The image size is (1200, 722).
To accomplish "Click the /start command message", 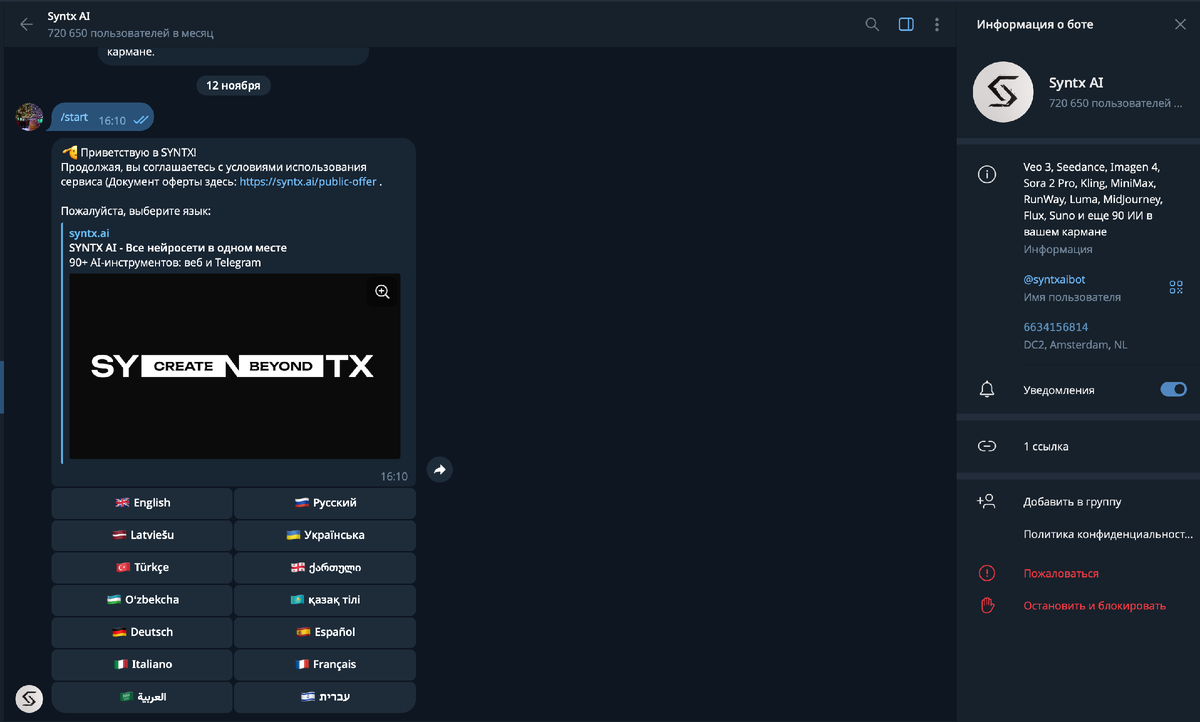I will (x=103, y=118).
